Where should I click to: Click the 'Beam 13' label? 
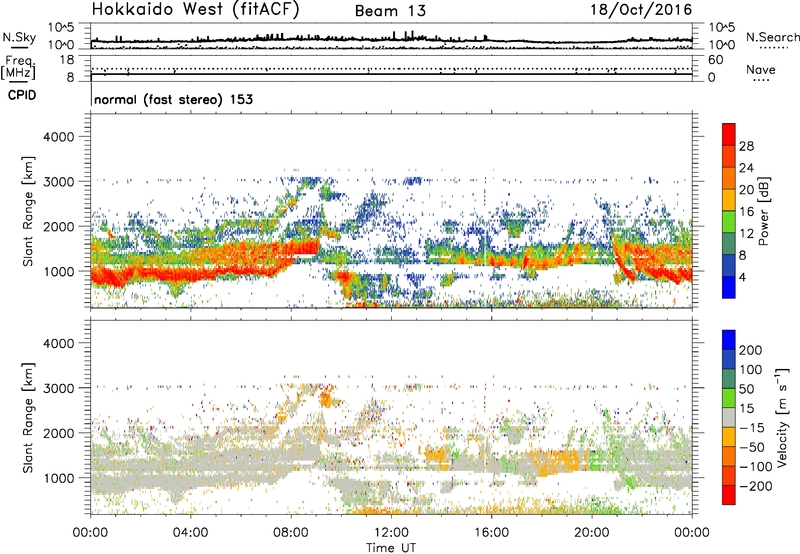pyautogui.click(x=390, y=11)
